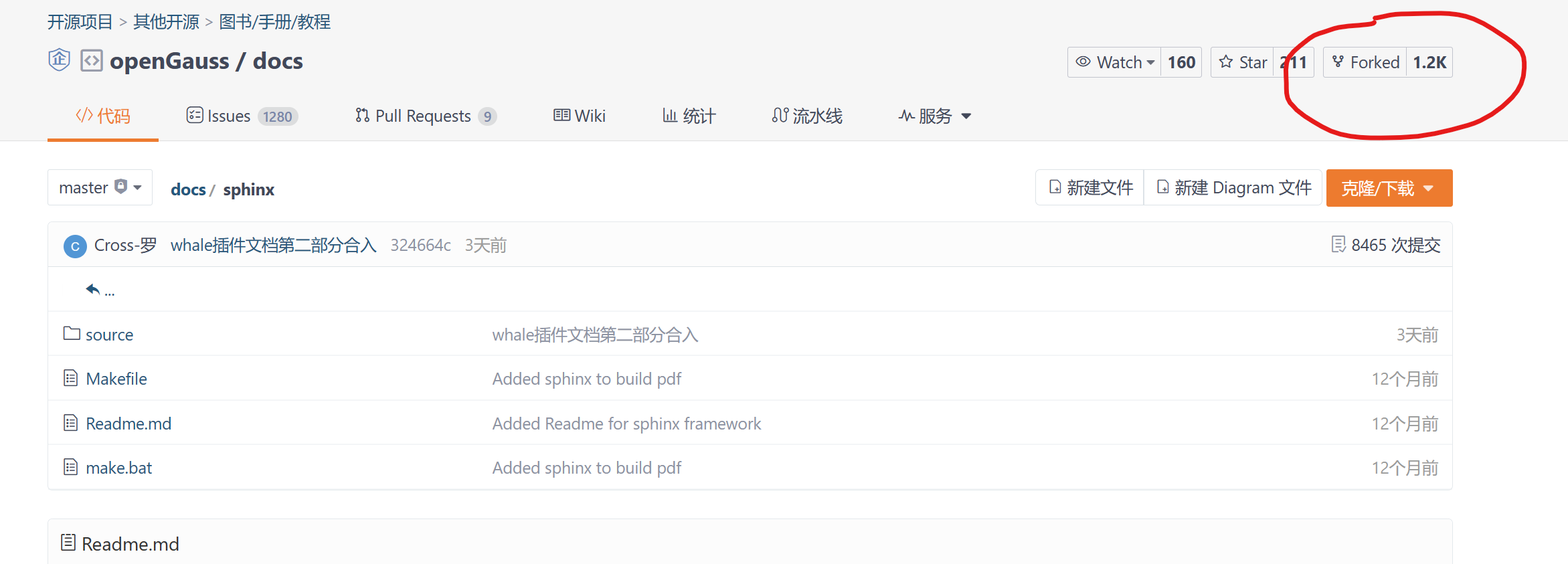The width and height of the screenshot is (1568, 564).
Task: Switch to the 代码 tab
Action: pos(103,116)
